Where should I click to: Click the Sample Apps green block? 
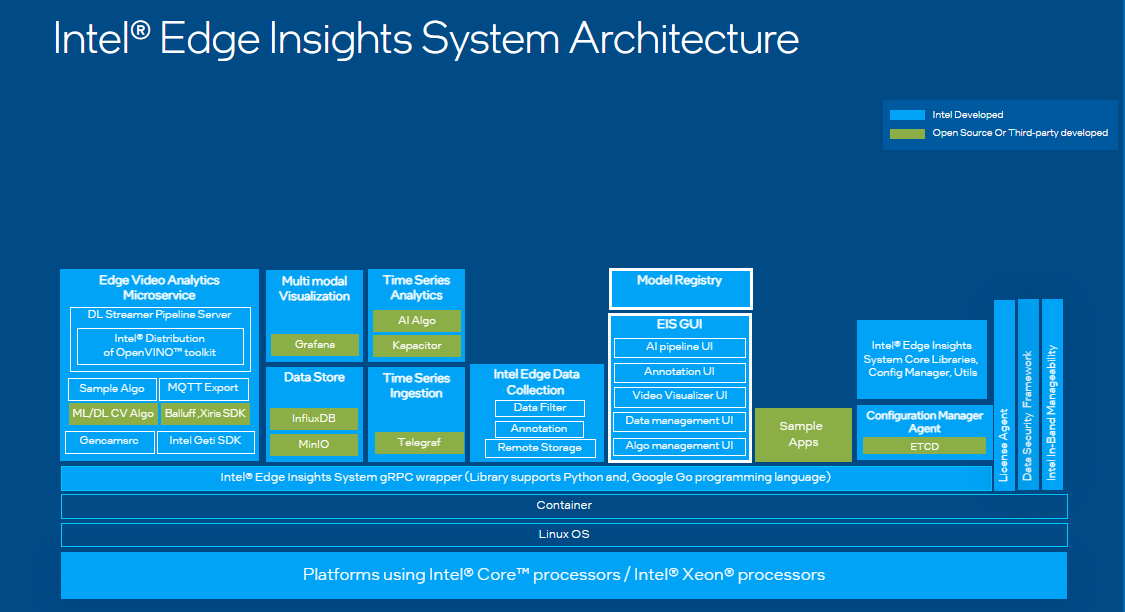pos(803,435)
